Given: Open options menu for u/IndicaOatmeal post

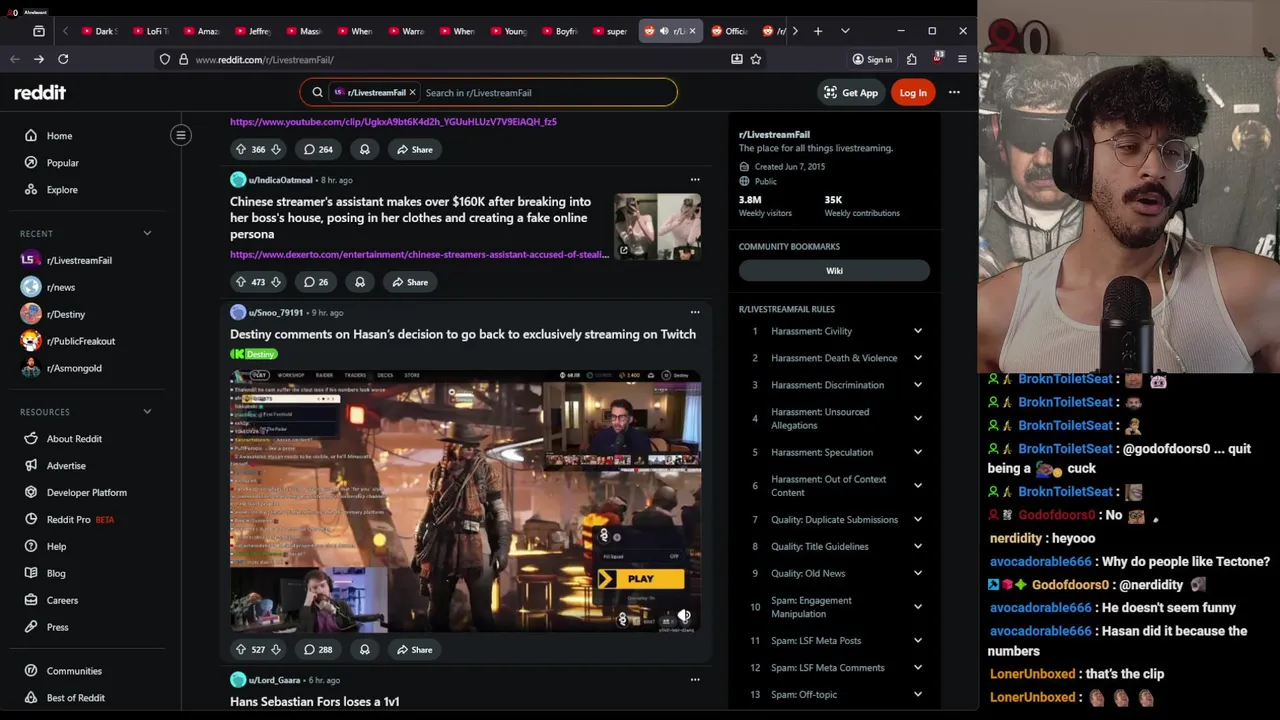Looking at the screenshot, I should tap(695, 180).
